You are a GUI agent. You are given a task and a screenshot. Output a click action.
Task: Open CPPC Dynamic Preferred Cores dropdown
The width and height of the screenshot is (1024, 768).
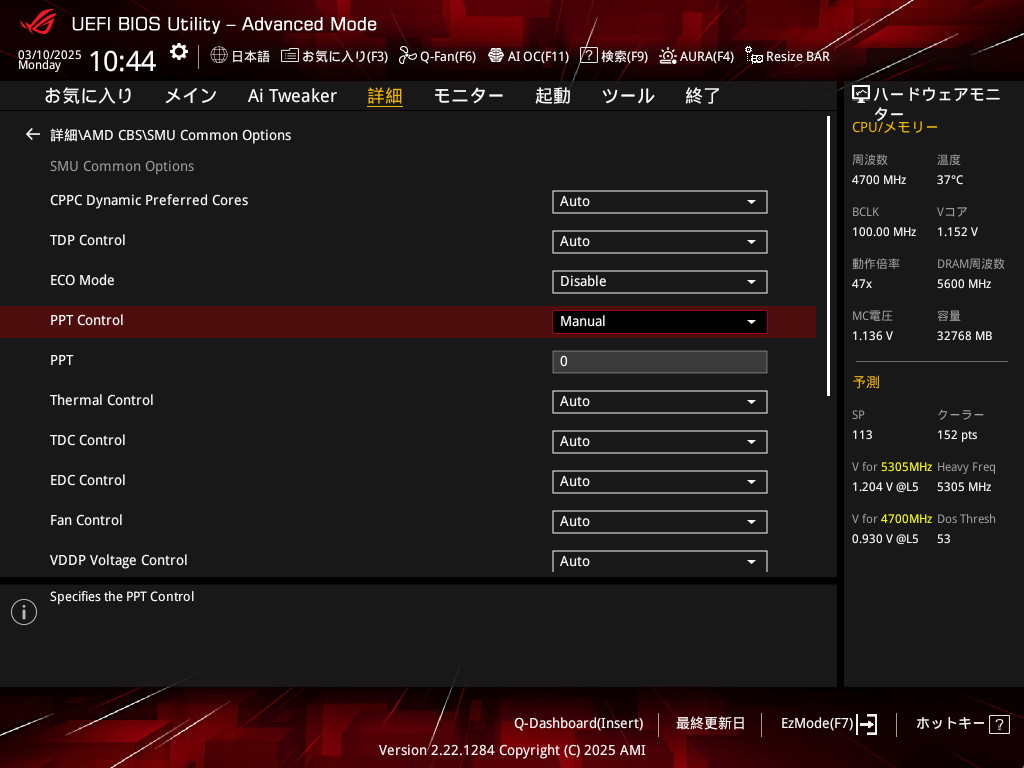(660, 202)
